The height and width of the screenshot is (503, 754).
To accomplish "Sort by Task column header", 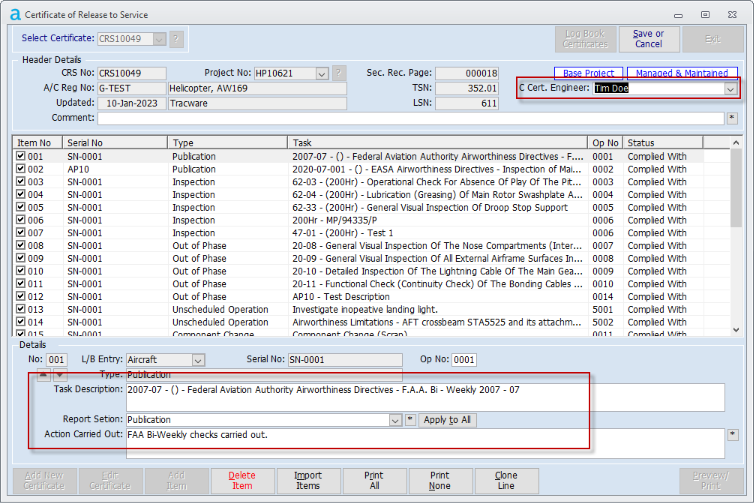I will point(438,143).
